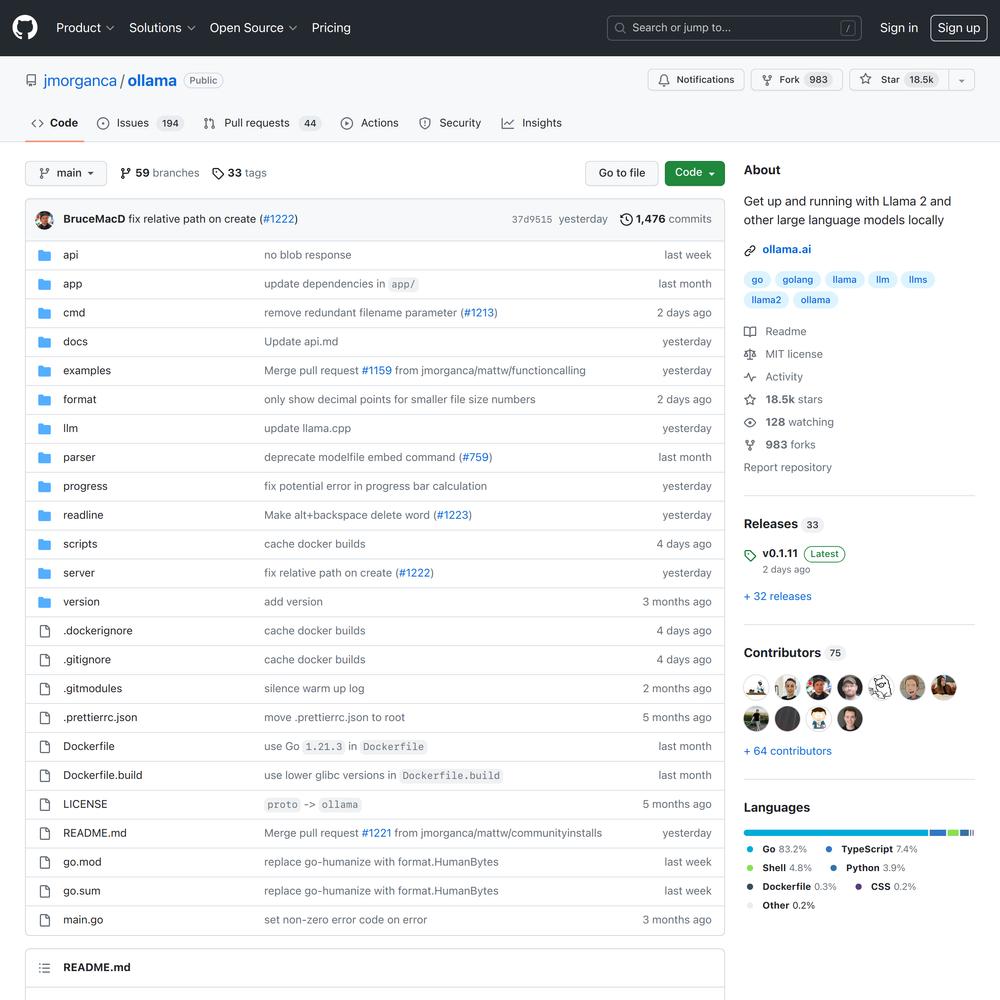Open the examples folder
This screenshot has height=1000, width=1000.
[x=87, y=371]
